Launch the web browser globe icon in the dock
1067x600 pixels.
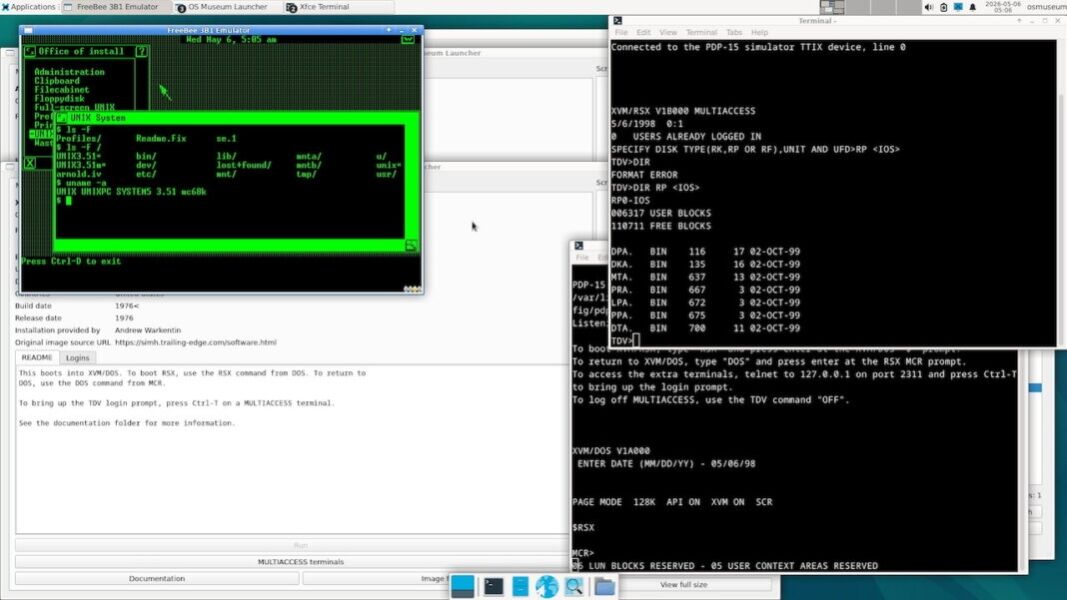pos(546,586)
